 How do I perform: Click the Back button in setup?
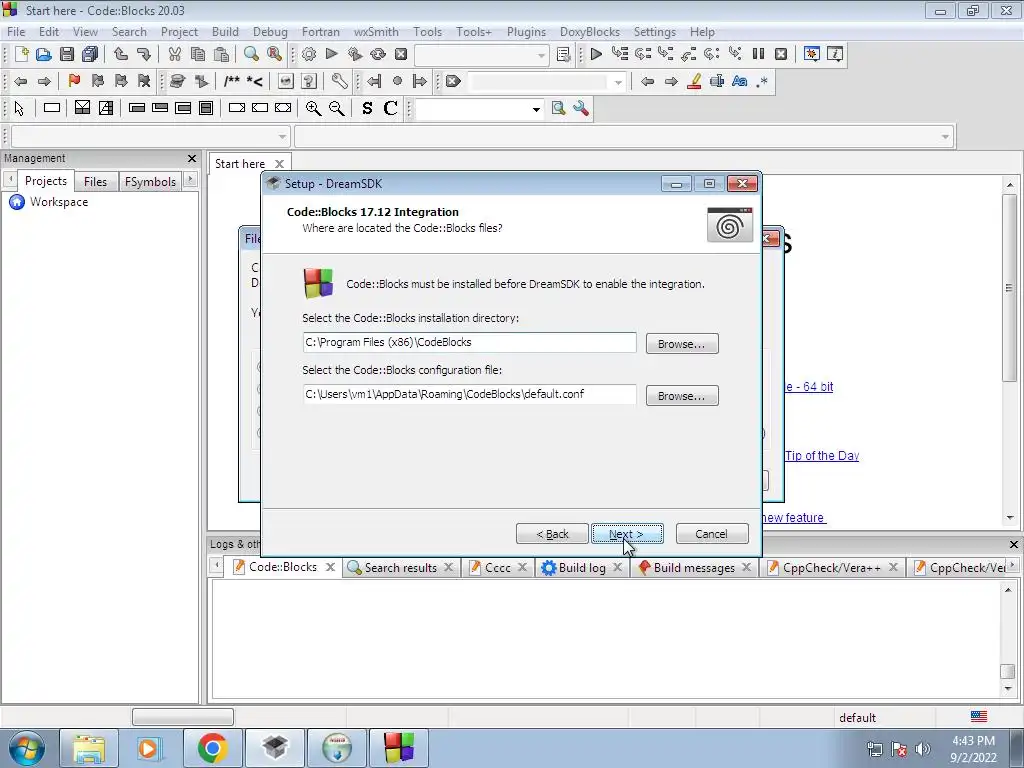(552, 534)
